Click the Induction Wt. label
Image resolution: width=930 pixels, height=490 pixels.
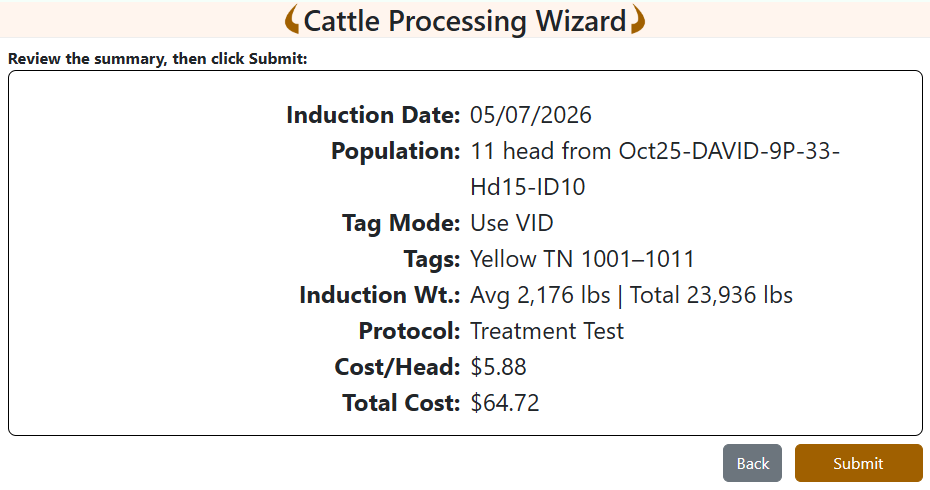[380, 295]
